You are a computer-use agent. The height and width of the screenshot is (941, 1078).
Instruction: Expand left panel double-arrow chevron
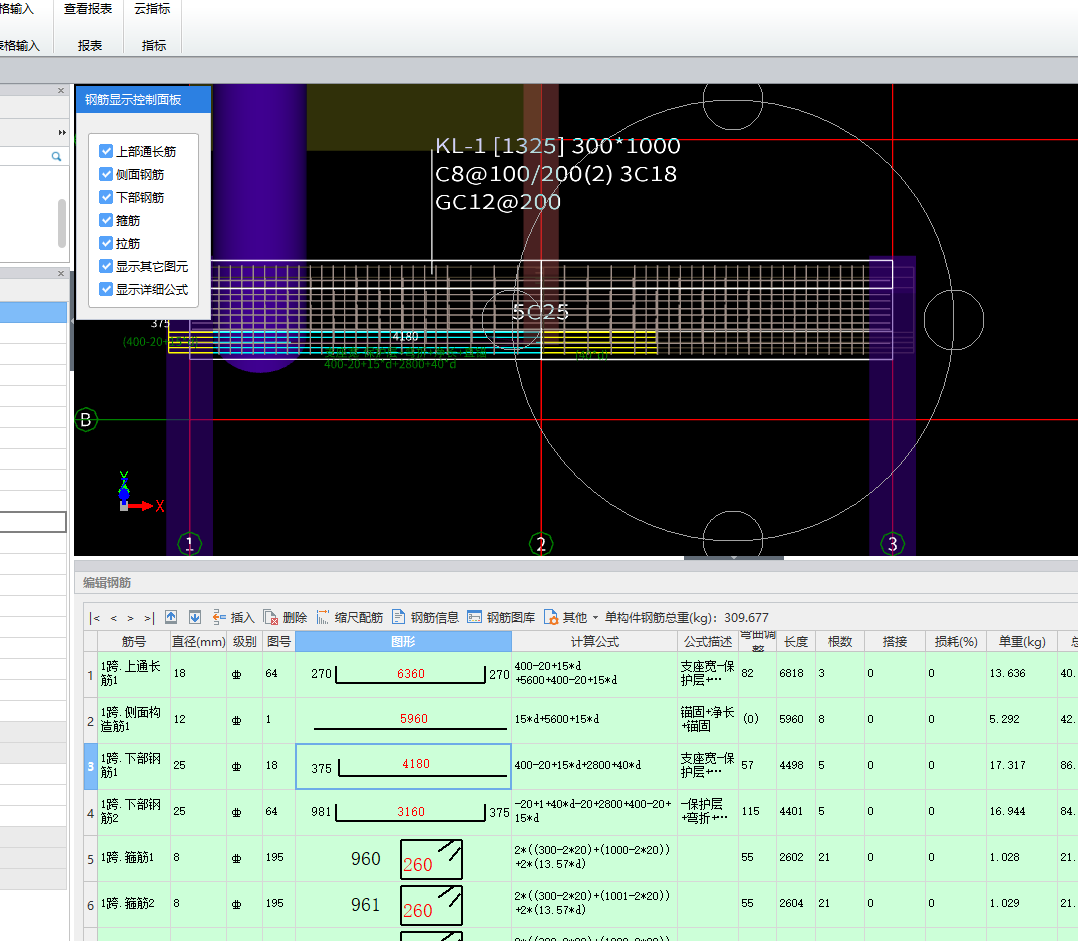(62, 133)
